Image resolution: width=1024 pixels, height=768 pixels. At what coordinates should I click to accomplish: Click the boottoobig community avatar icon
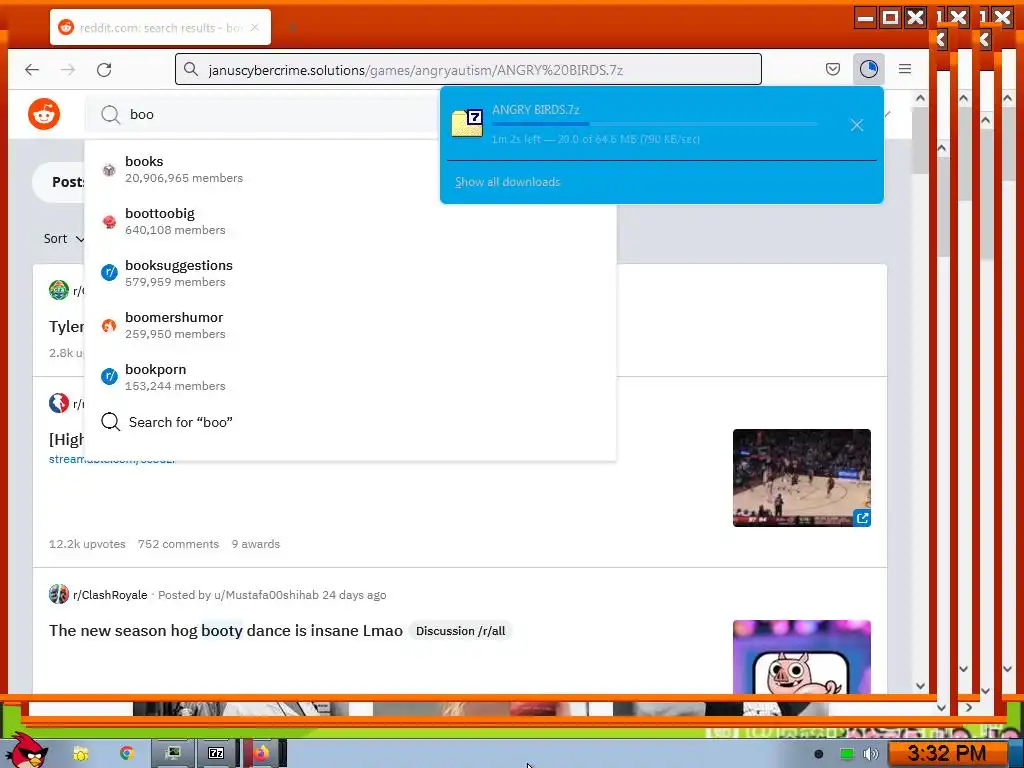click(x=109, y=222)
